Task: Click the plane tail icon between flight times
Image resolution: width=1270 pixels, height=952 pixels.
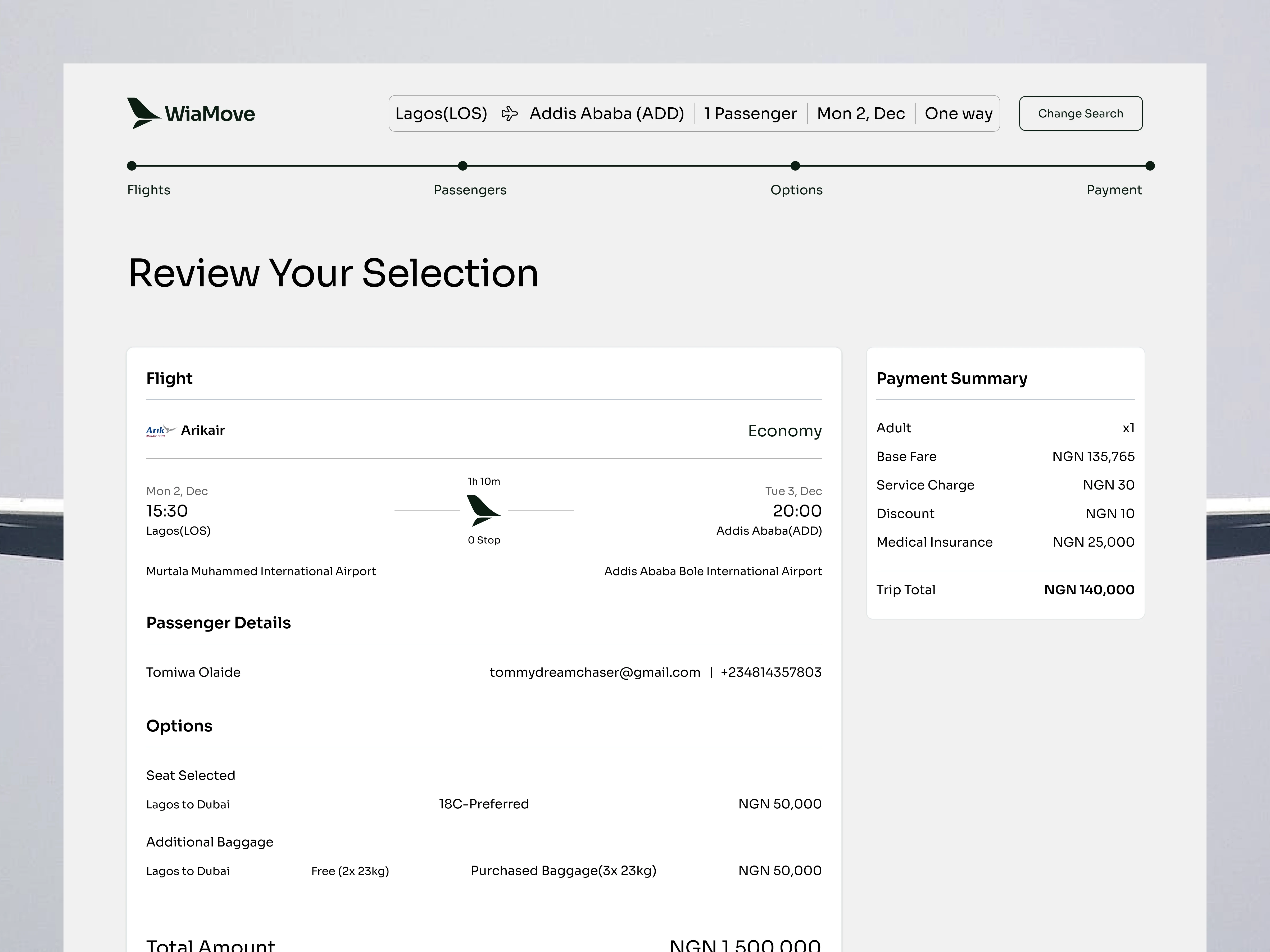Action: (483, 510)
